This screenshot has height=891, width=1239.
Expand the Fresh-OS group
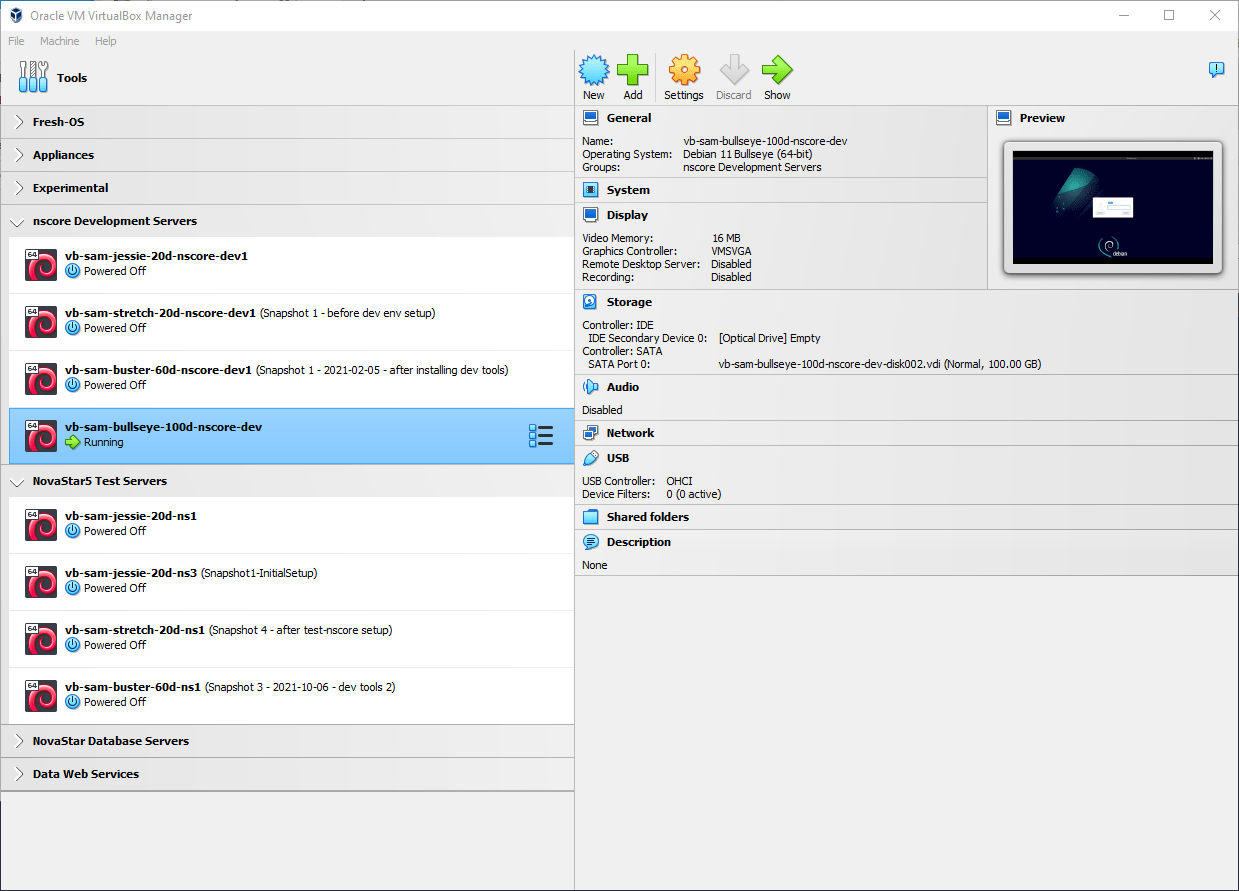[x=17, y=121]
